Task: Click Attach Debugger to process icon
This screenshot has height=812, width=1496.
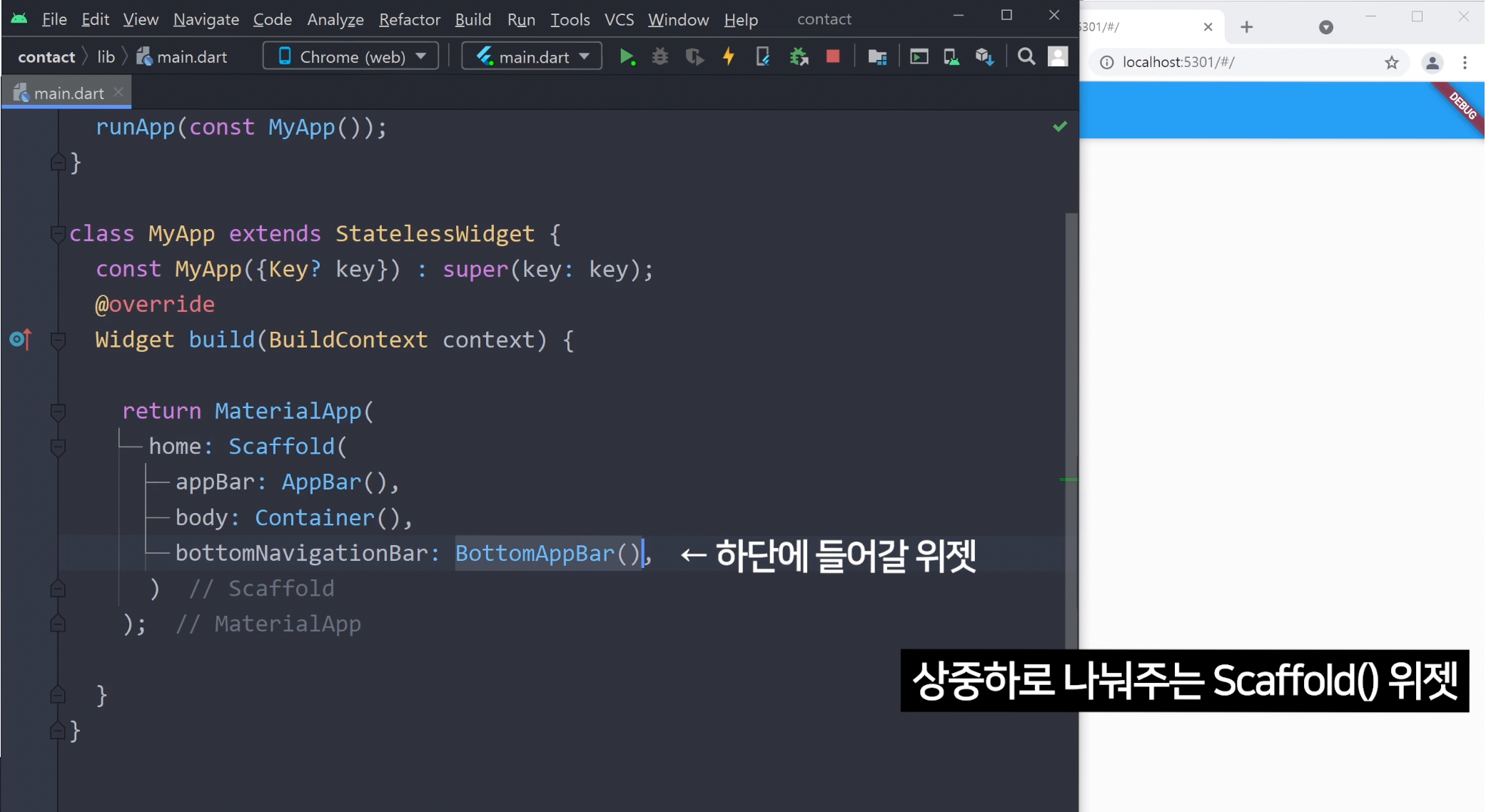Action: (x=799, y=57)
